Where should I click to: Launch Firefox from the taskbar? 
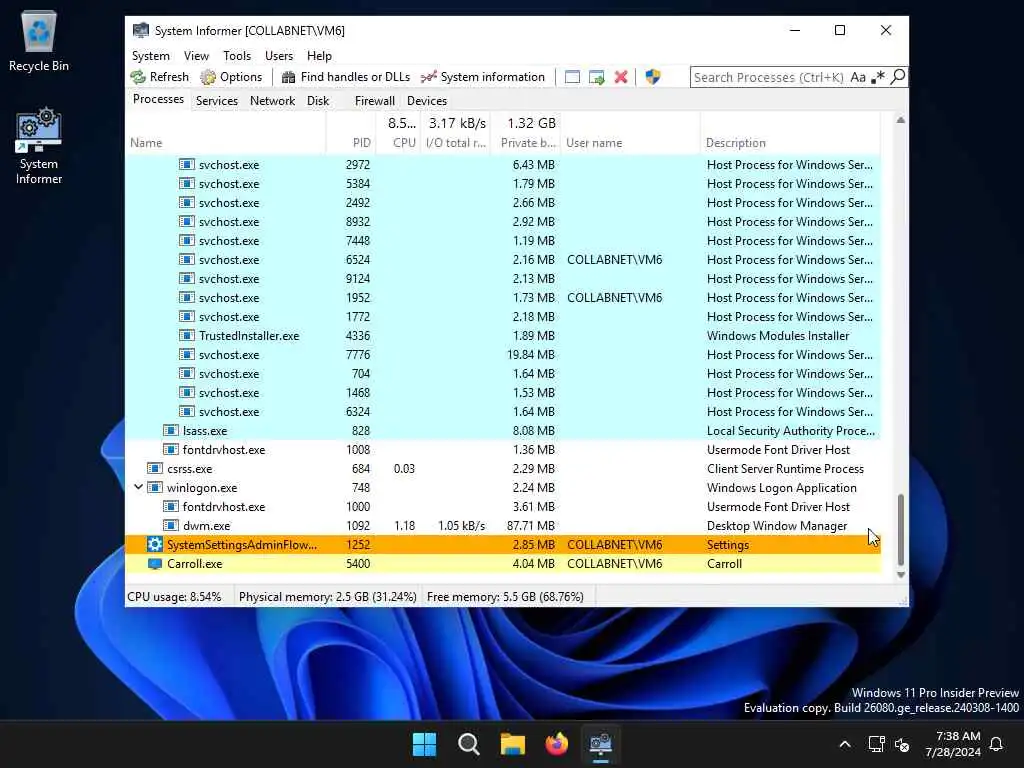(556, 744)
